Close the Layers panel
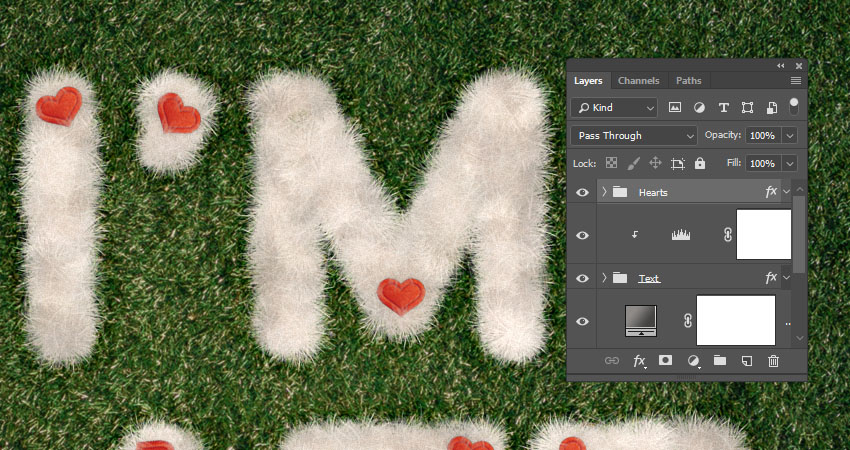850x450 pixels. point(799,66)
